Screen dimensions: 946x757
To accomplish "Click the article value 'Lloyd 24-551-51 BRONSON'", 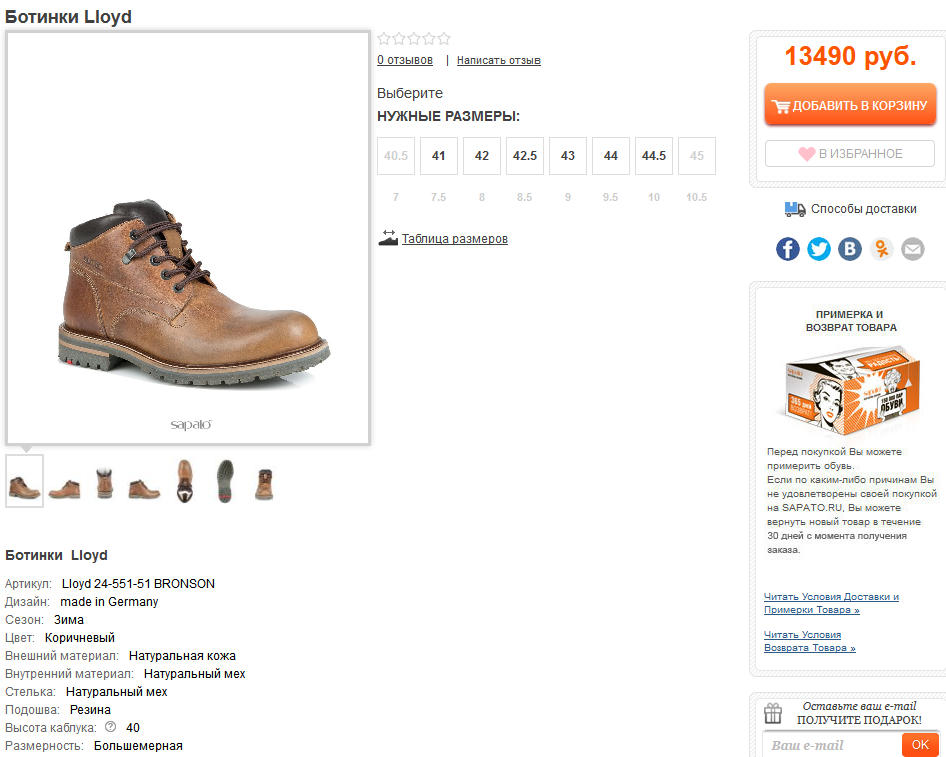I will (x=138, y=584).
